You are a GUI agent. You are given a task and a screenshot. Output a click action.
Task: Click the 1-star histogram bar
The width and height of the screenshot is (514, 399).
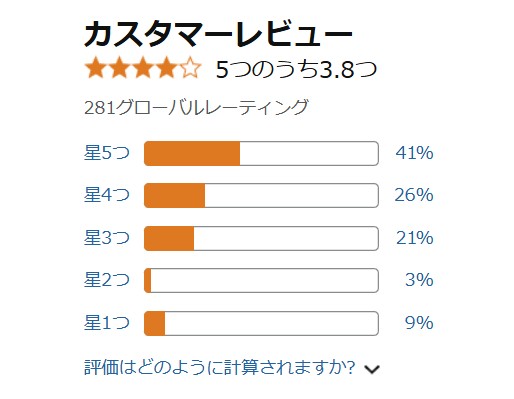click(261, 323)
